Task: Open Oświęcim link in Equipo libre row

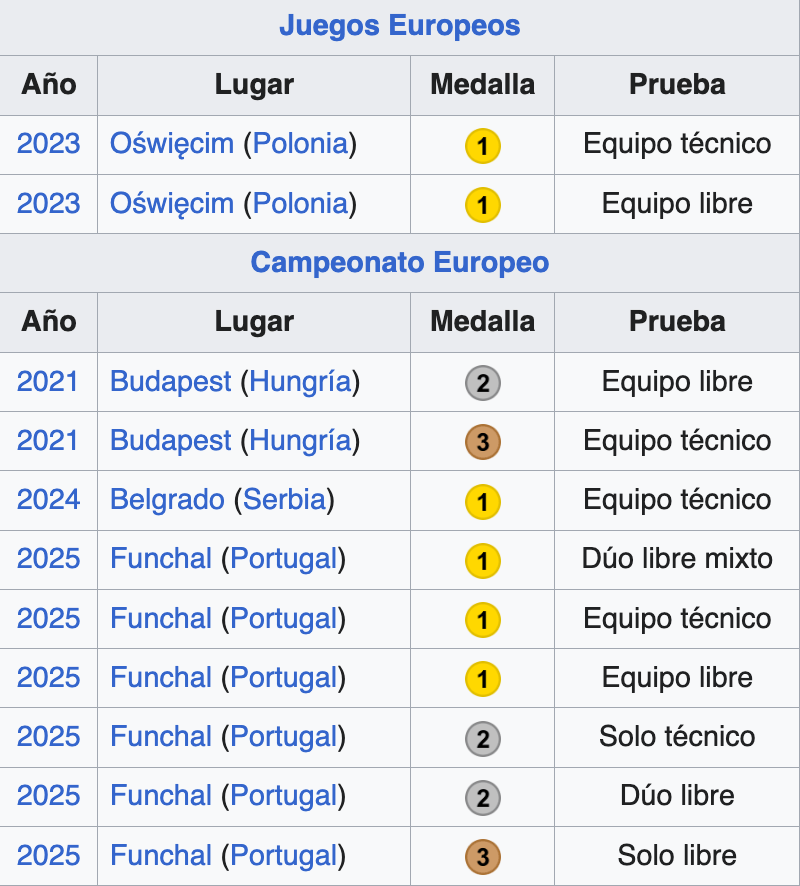Action: click(x=171, y=203)
